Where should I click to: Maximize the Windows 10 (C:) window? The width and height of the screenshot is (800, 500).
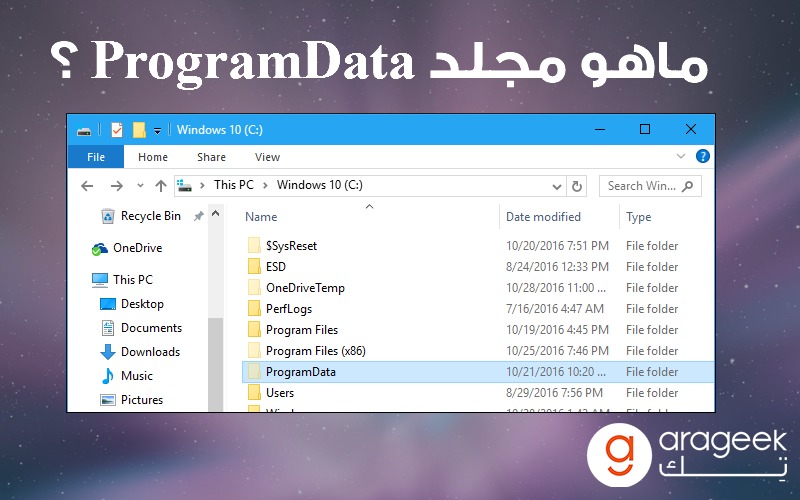pos(645,130)
